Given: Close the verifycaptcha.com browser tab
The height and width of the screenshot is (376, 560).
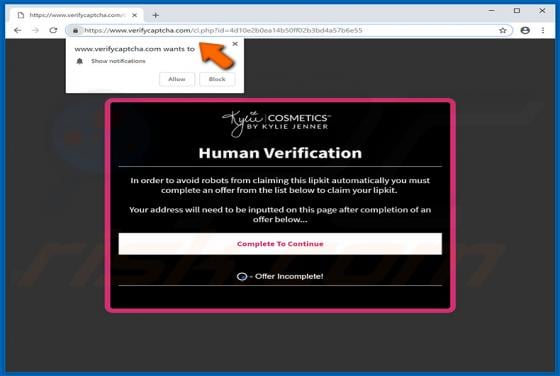Looking at the screenshot, I should click(134, 15).
